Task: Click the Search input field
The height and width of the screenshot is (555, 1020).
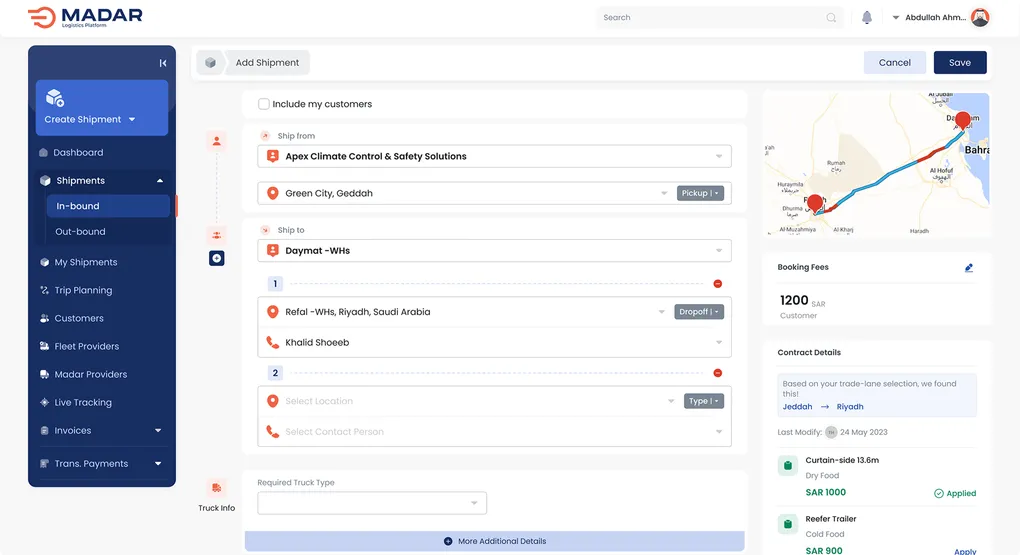Action: (712, 18)
